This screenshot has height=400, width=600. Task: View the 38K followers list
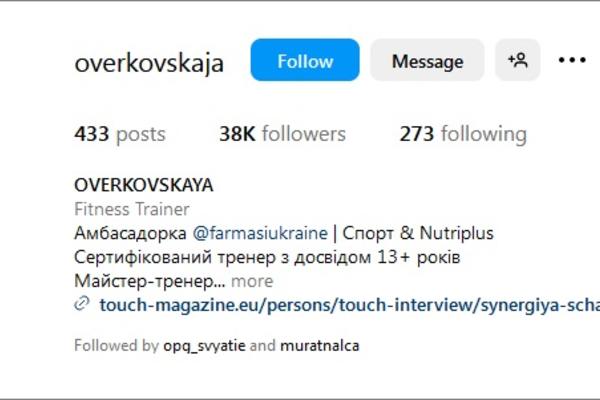[x=282, y=134]
